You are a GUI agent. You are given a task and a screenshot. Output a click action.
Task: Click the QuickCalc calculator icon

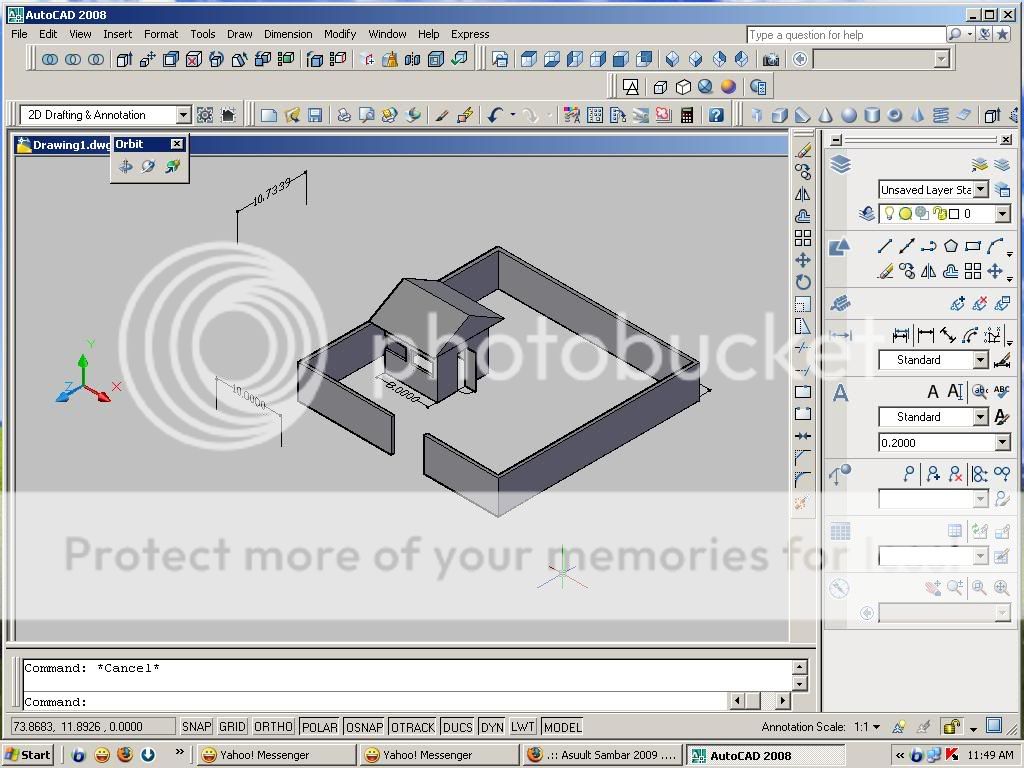(686, 115)
